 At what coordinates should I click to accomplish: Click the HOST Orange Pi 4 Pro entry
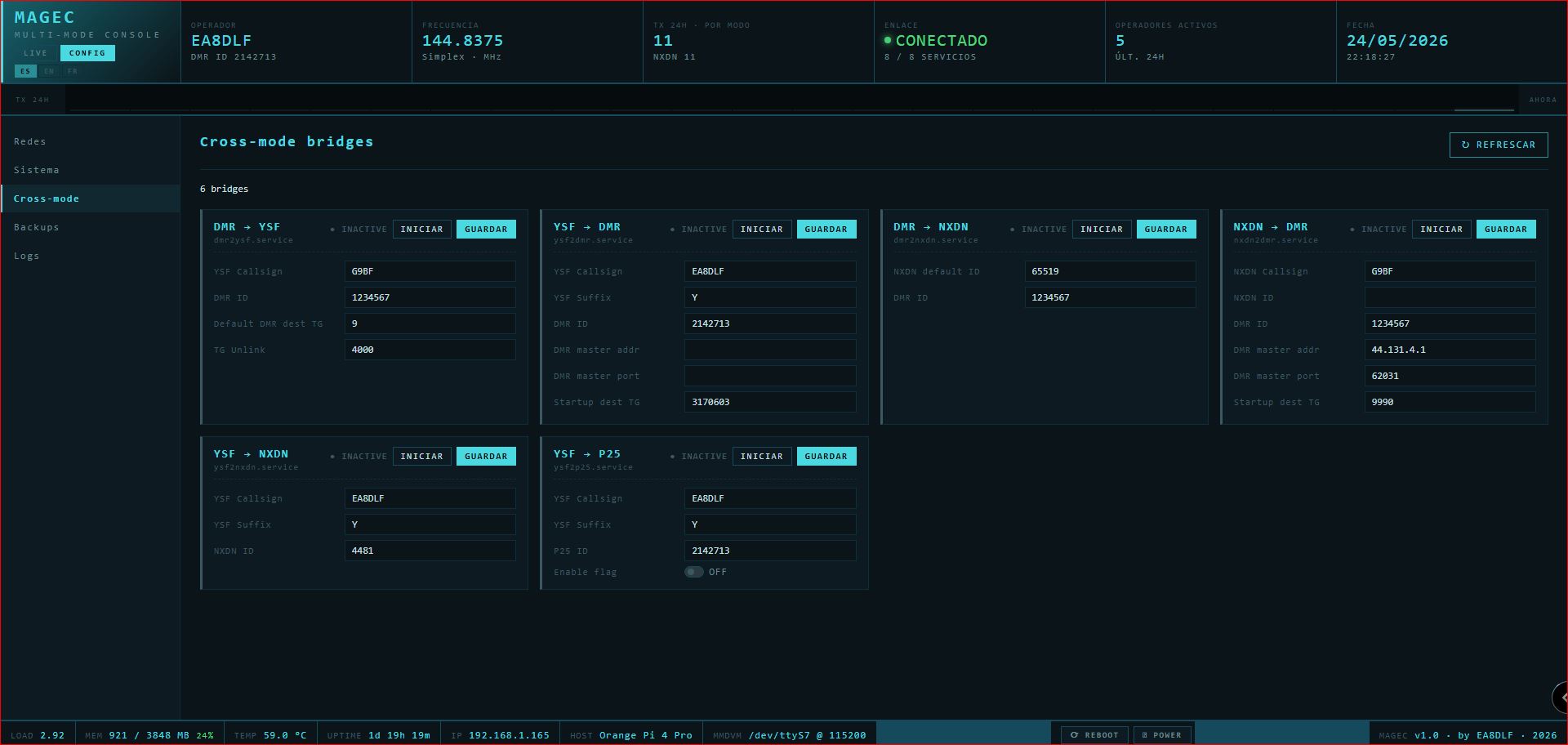click(x=631, y=735)
